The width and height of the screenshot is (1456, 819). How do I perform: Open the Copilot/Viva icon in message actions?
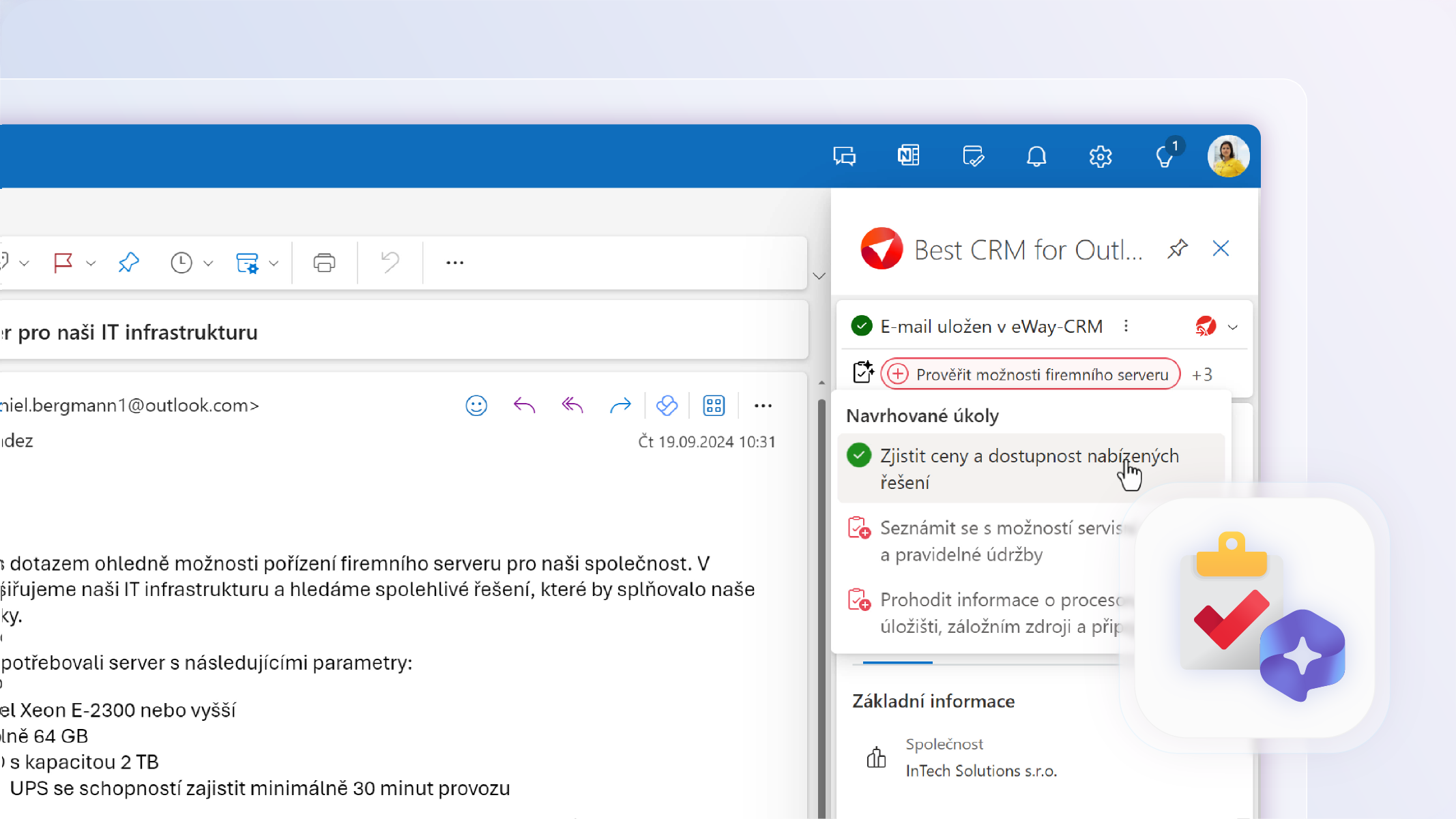point(667,406)
